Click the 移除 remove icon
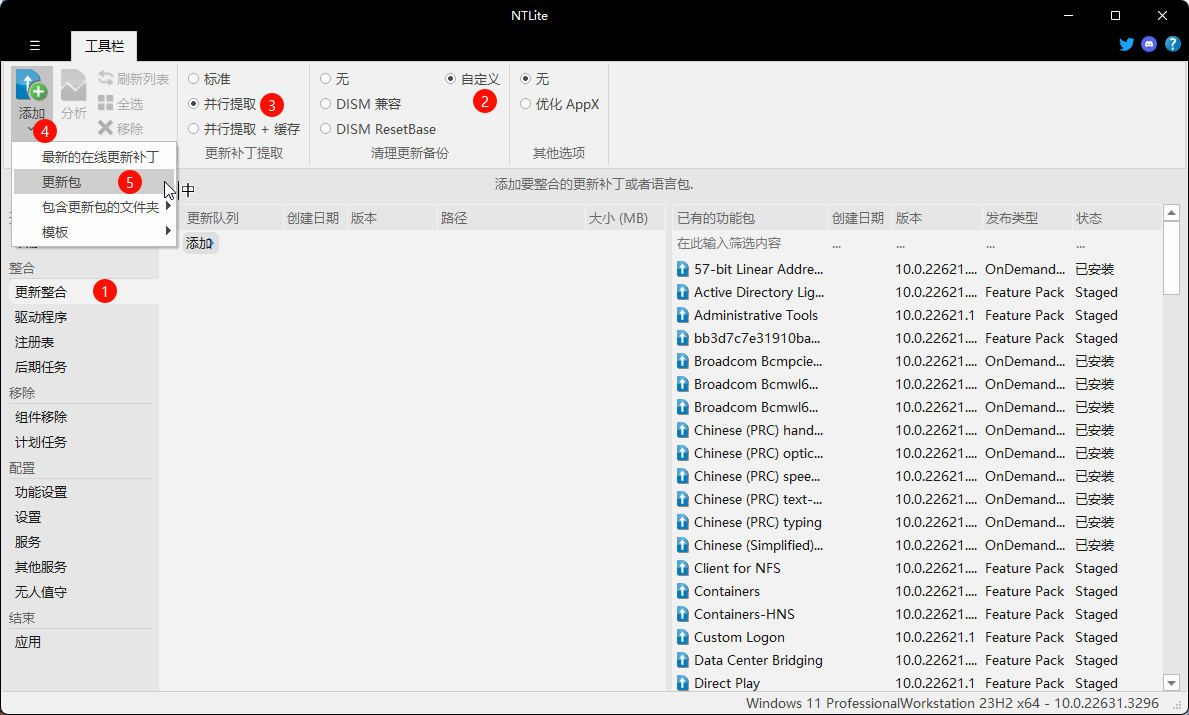 click(x=105, y=128)
